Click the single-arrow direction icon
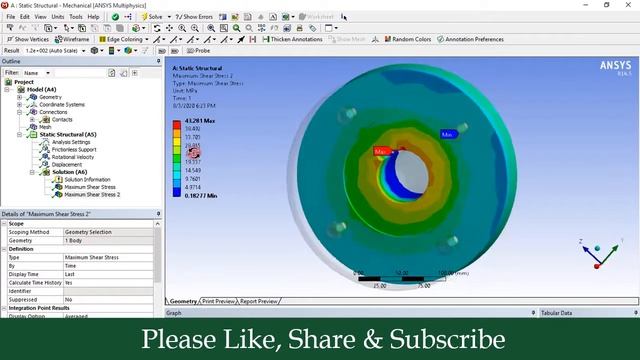 [241, 39]
